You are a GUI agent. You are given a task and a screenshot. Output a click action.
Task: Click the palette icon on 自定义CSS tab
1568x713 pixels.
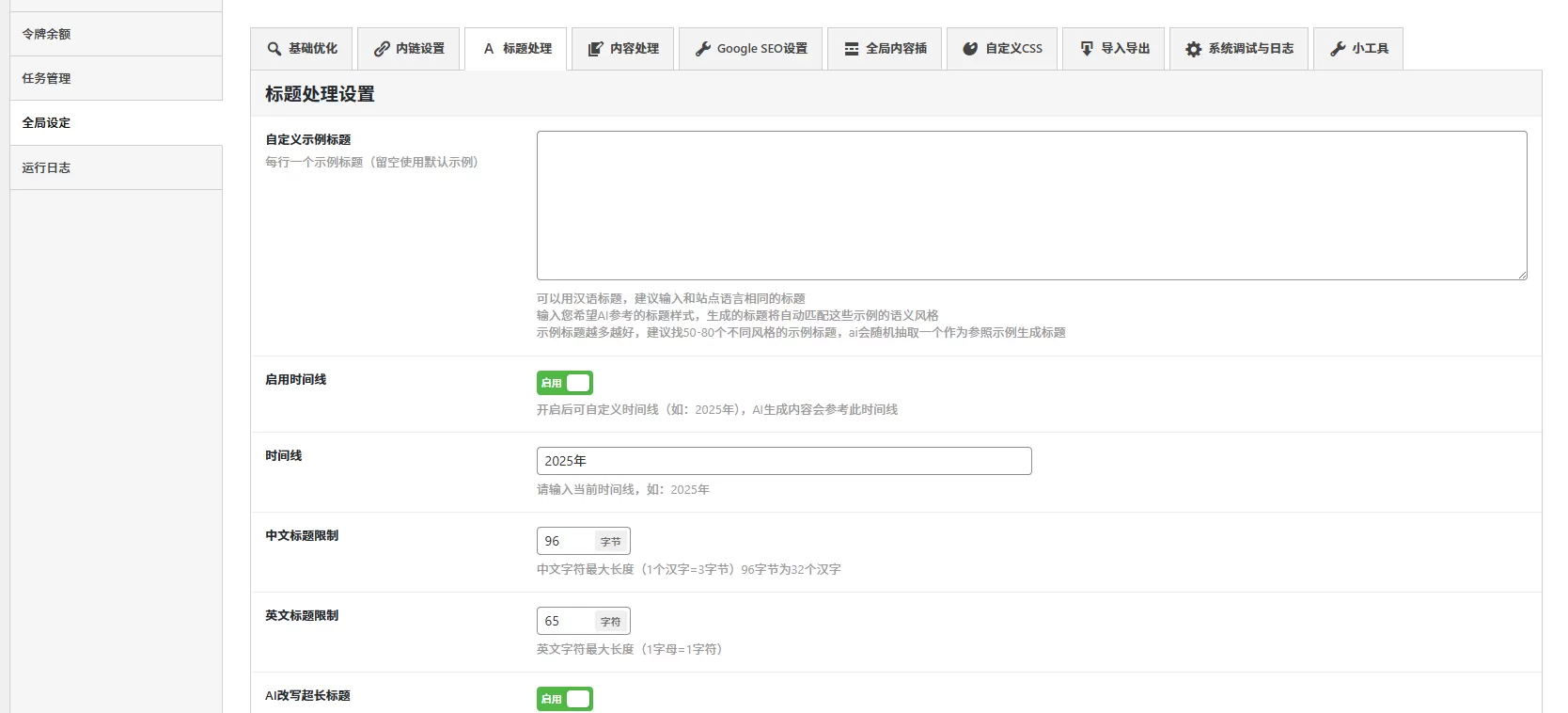coord(970,49)
